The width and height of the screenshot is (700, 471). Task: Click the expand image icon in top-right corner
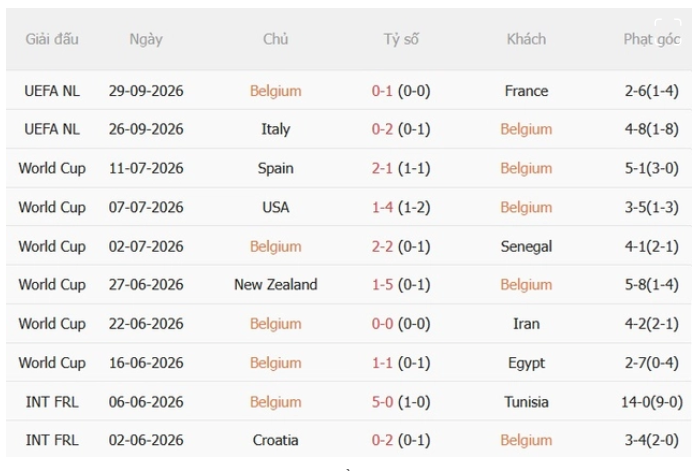668,31
